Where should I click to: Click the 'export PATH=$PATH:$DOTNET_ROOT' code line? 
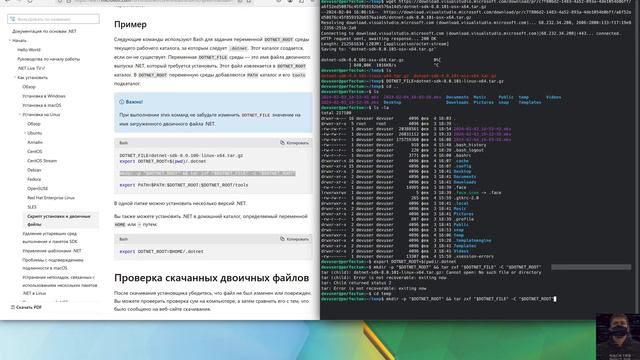click(x=184, y=185)
